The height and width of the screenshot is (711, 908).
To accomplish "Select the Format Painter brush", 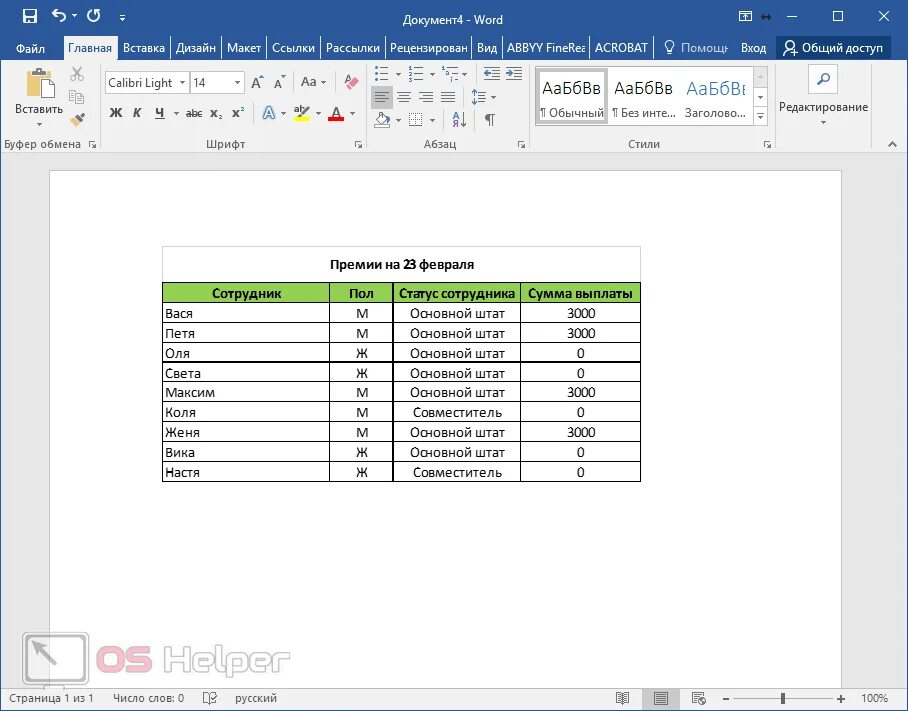I will pos(77,119).
